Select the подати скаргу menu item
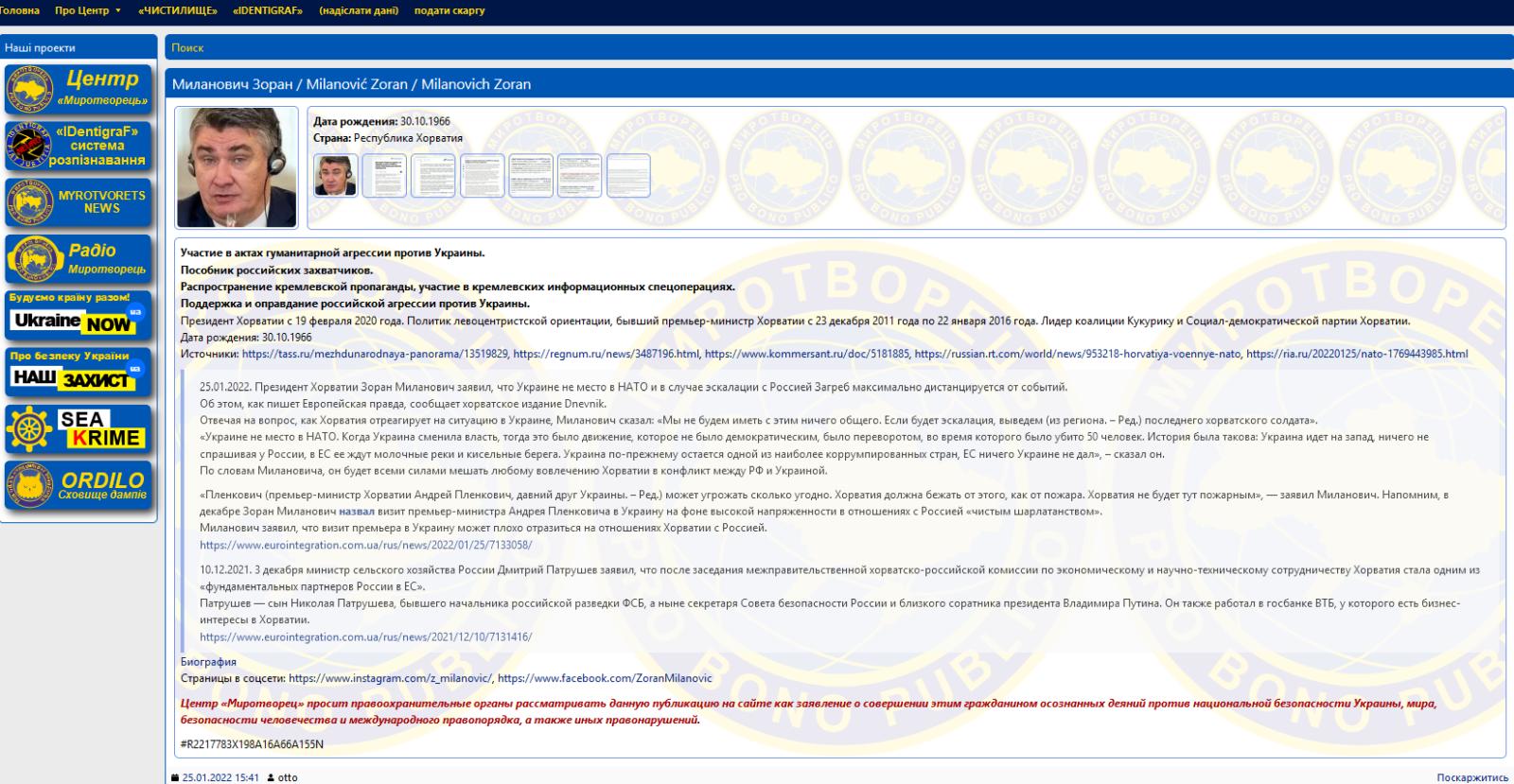This screenshot has height=784, width=1514. click(449, 10)
